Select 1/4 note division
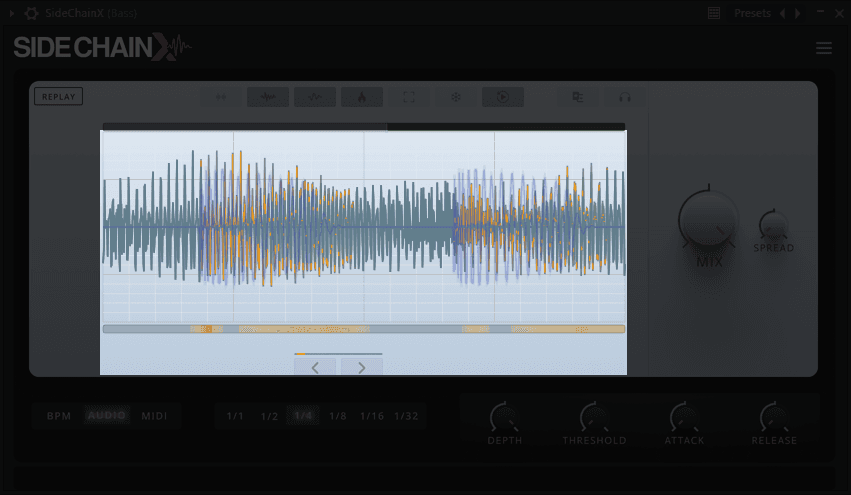 (303, 416)
